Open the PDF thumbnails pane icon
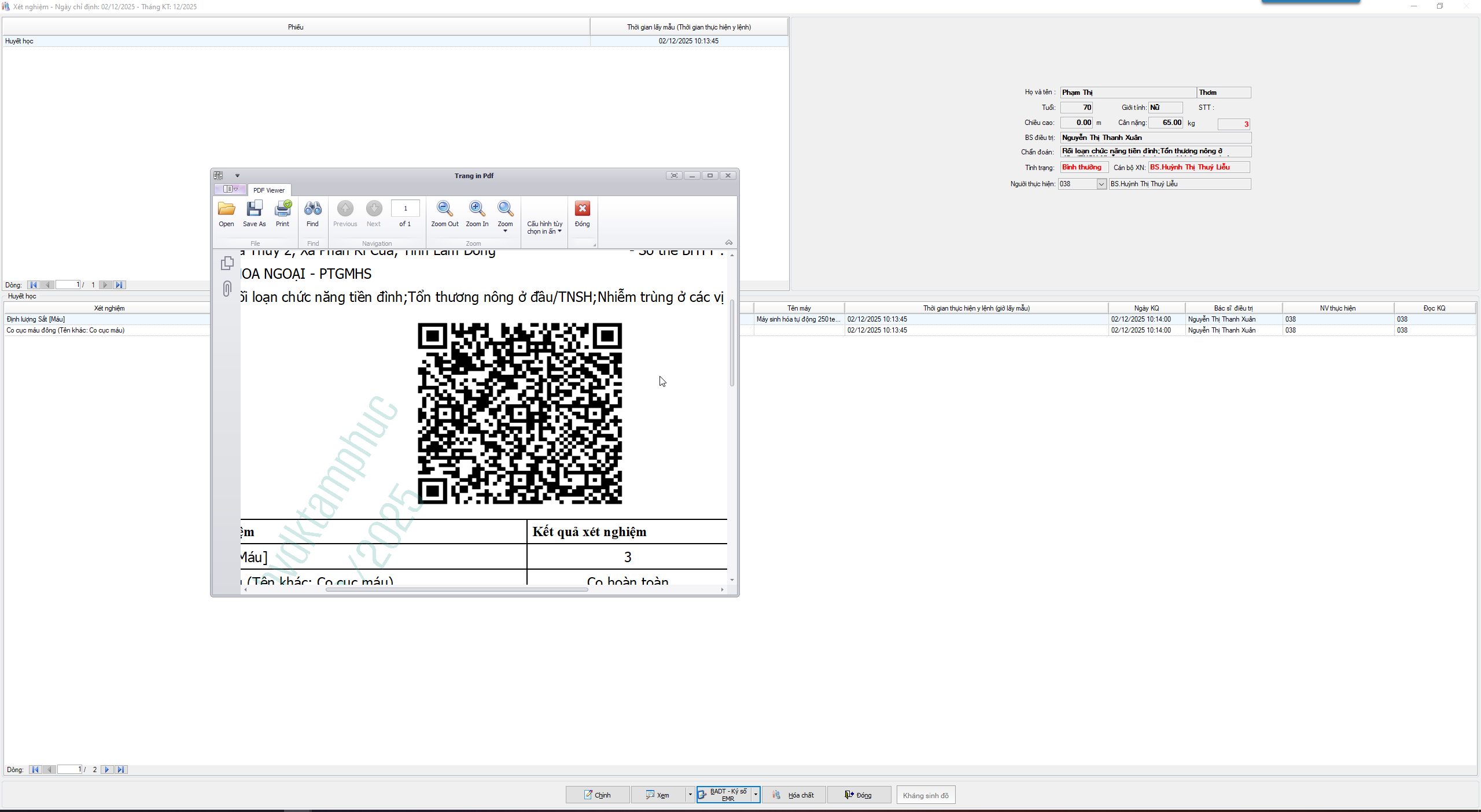1481x812 pixels. click(x=227, y=263)
